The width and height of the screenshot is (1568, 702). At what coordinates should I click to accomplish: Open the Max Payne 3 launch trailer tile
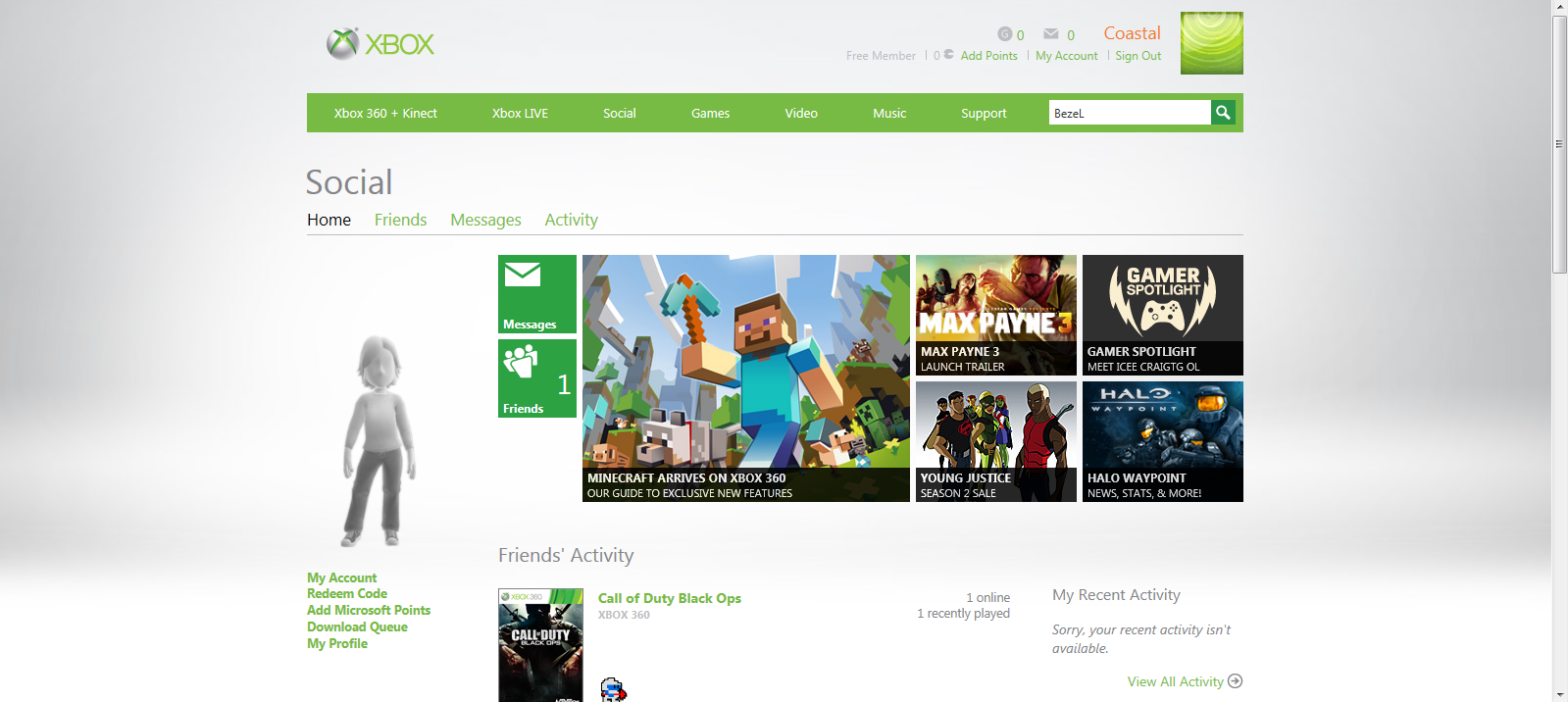click(995, 315)
